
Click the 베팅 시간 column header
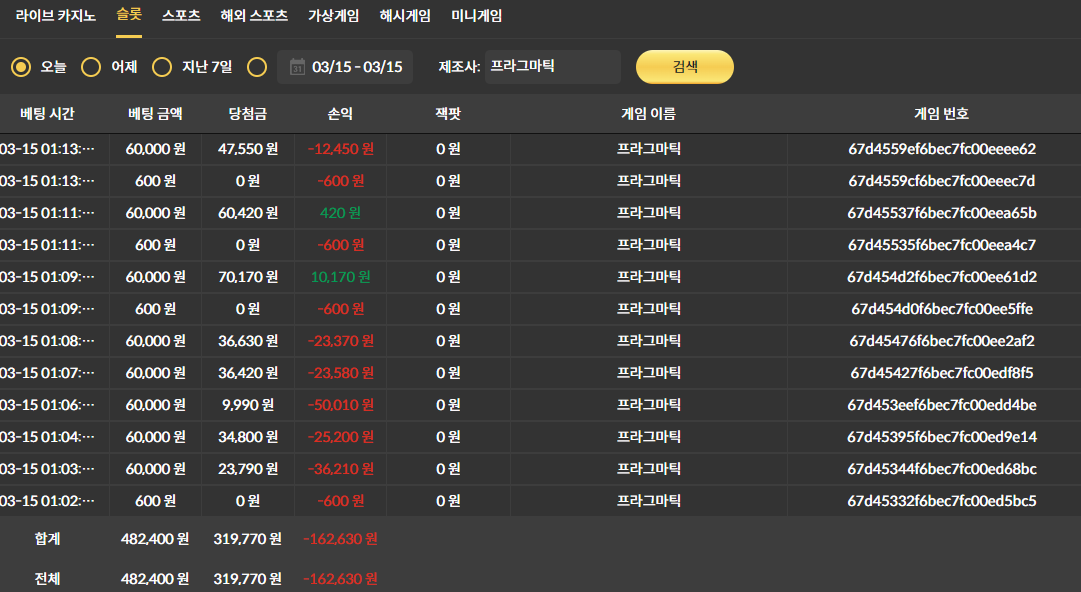click(x=47, y=114)
